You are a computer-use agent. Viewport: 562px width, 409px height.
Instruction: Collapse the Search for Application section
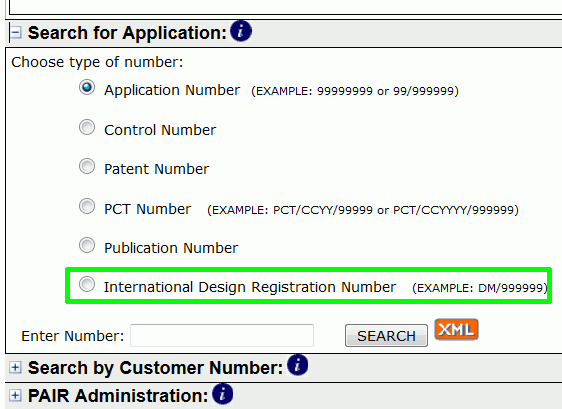coord(15,33)
